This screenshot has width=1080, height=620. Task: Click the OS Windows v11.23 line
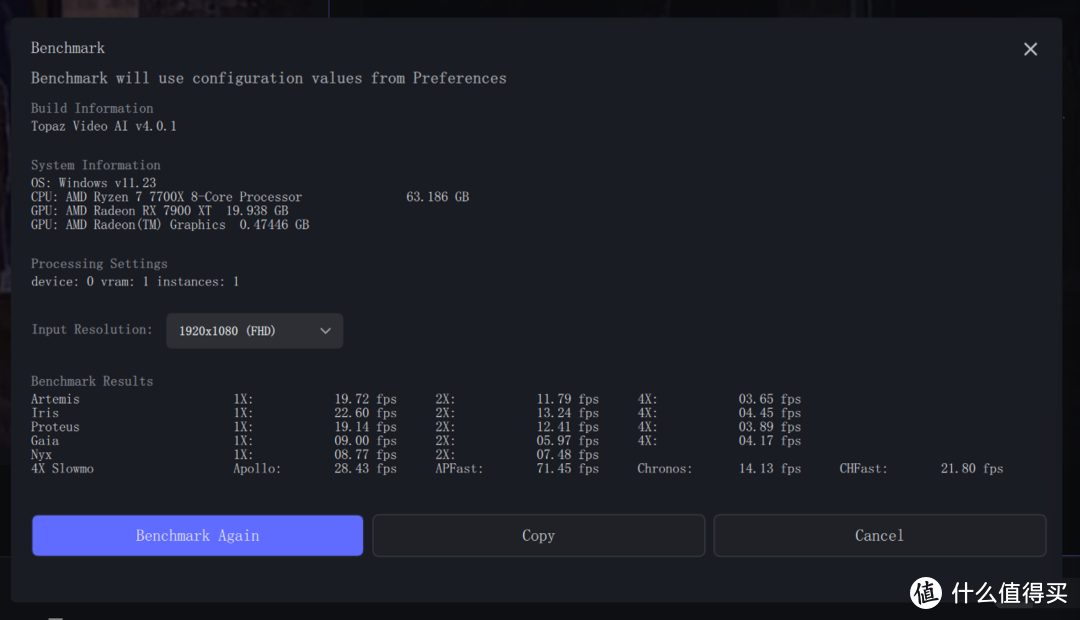pos(94,183)
